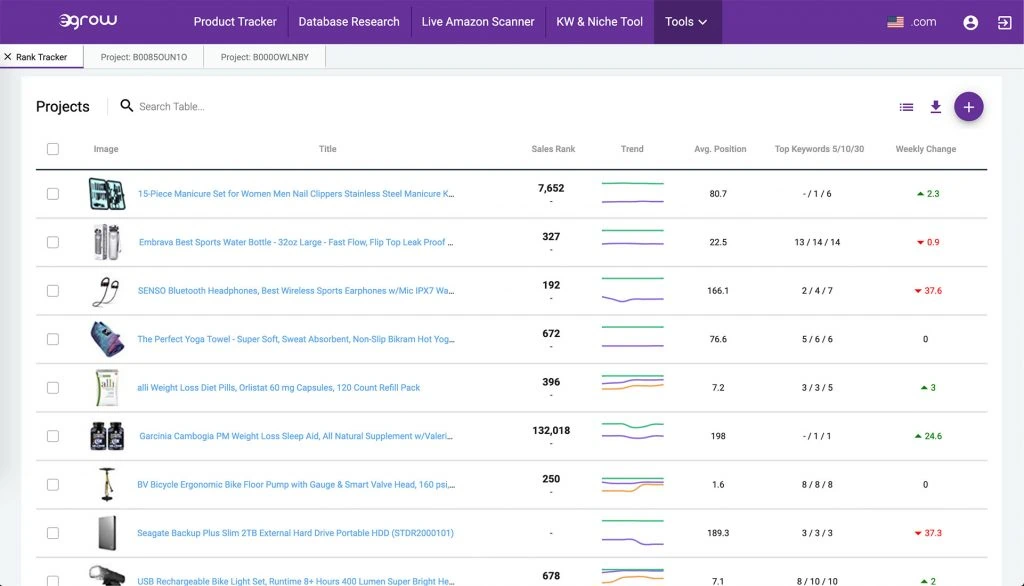This screenshot has width=1024, height=586.
Task: Tick the checkbox next to the yoga towel product
Action: (x=53, y=339)
